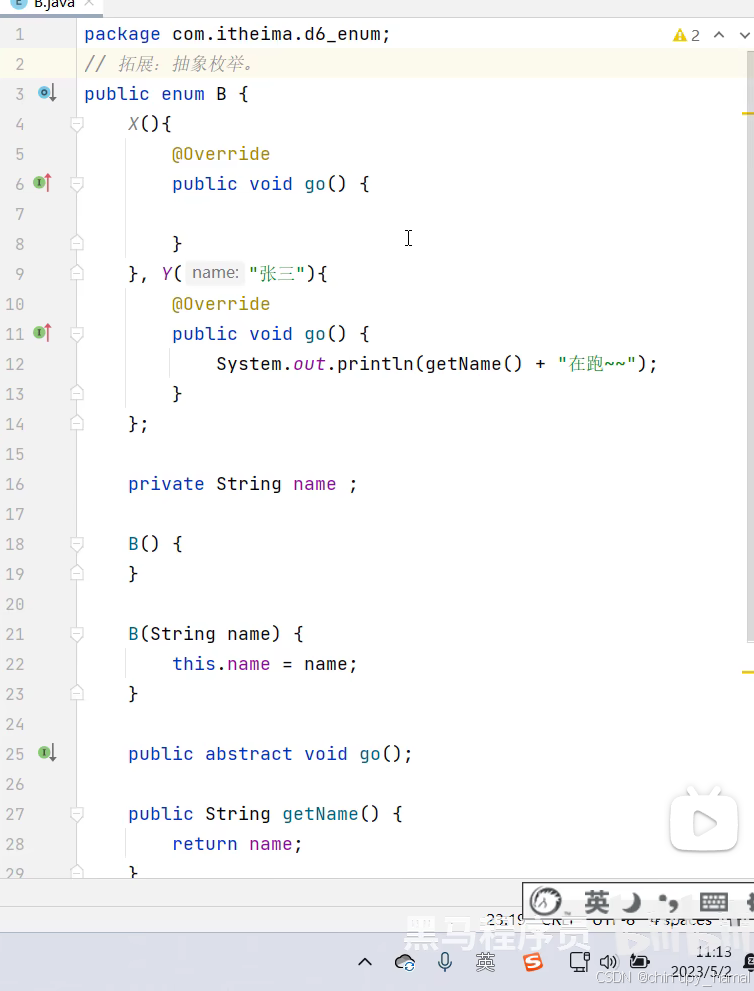Click the video play overlay button

[x=704, y=822]
